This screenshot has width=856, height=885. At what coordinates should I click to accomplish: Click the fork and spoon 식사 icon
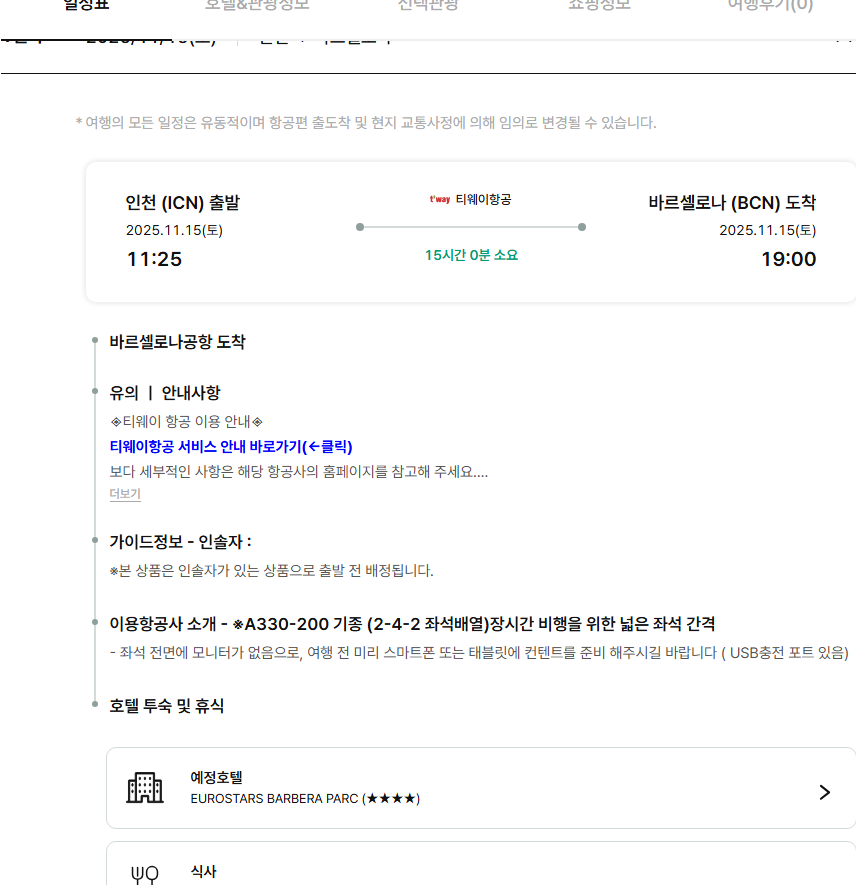pyautogui.click(x=145, y=875)
